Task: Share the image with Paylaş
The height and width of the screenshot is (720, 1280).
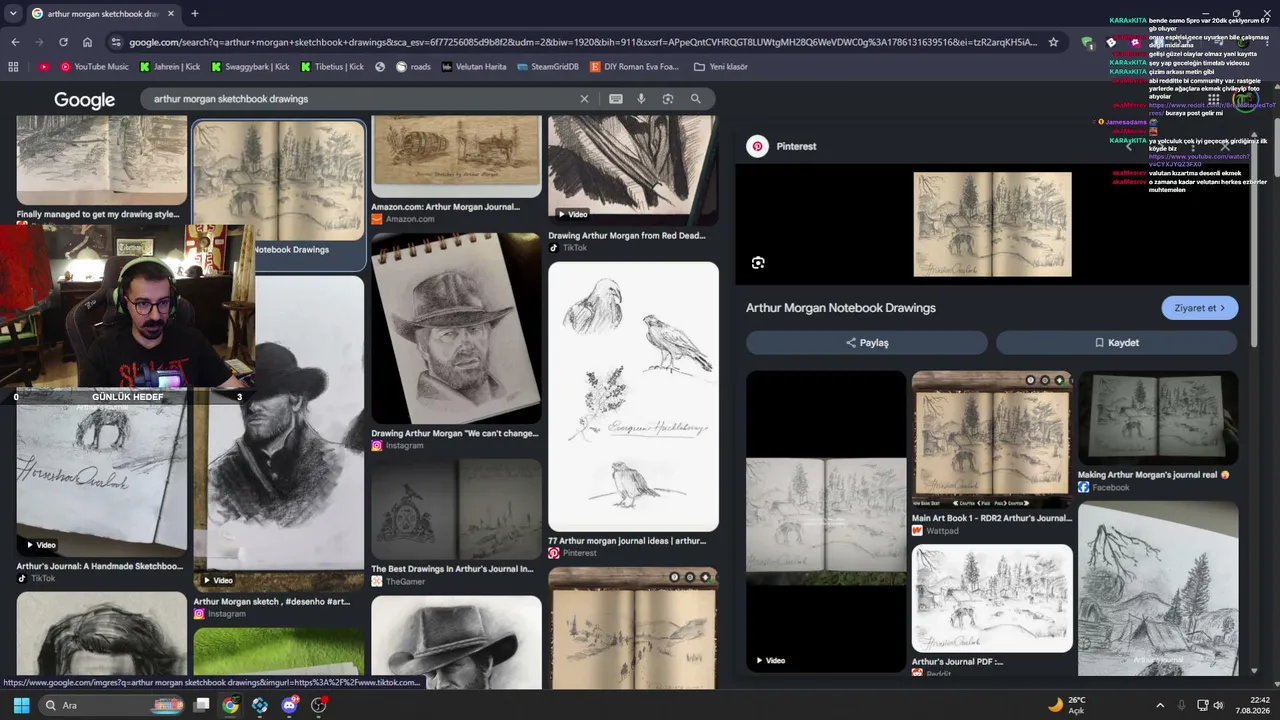Action: point(867,342)
